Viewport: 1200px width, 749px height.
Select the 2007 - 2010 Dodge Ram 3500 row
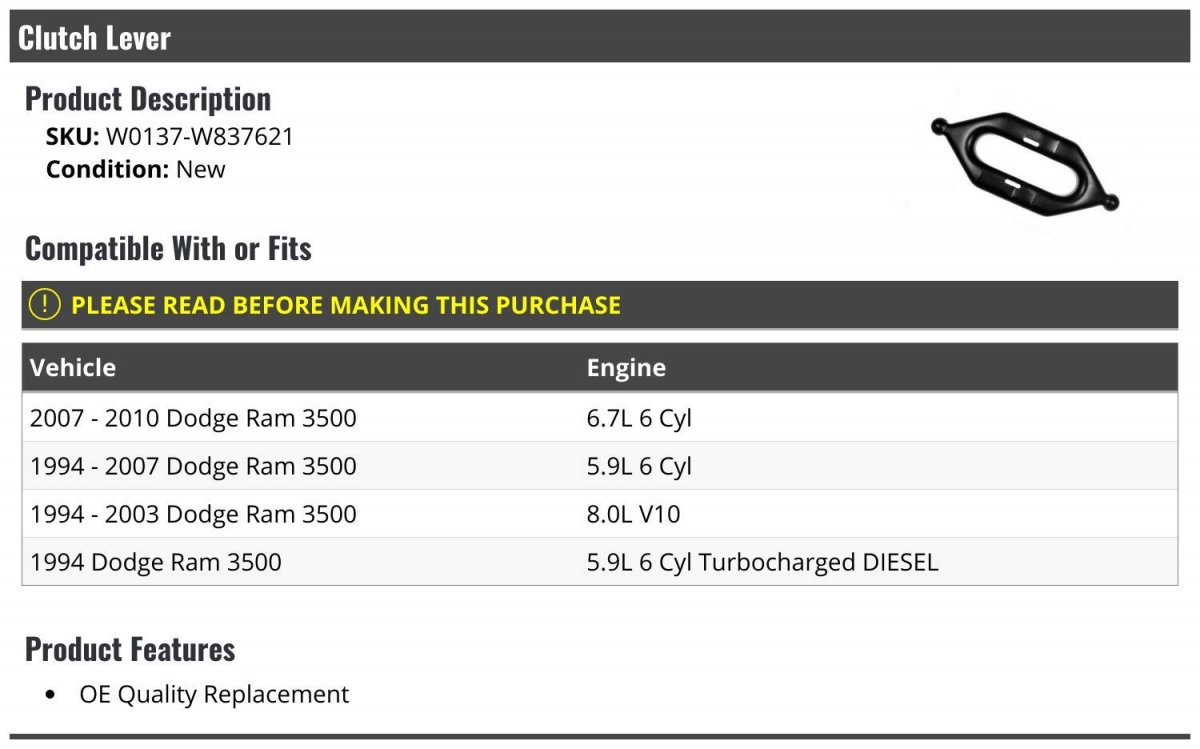(600, 417)
